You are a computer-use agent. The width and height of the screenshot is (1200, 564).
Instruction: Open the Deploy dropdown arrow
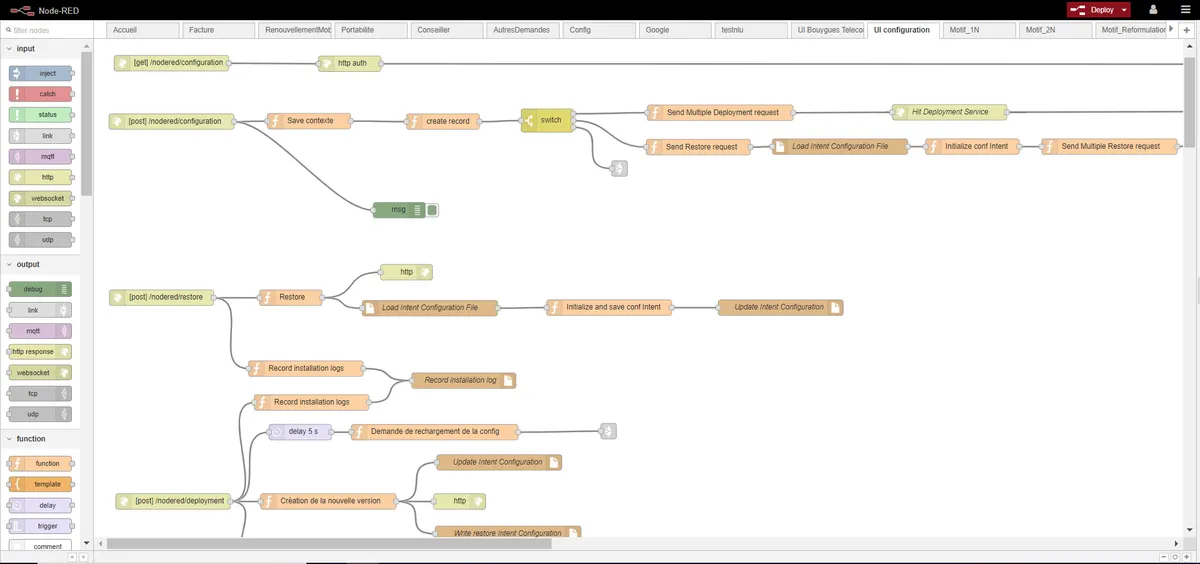point(1124,9)
